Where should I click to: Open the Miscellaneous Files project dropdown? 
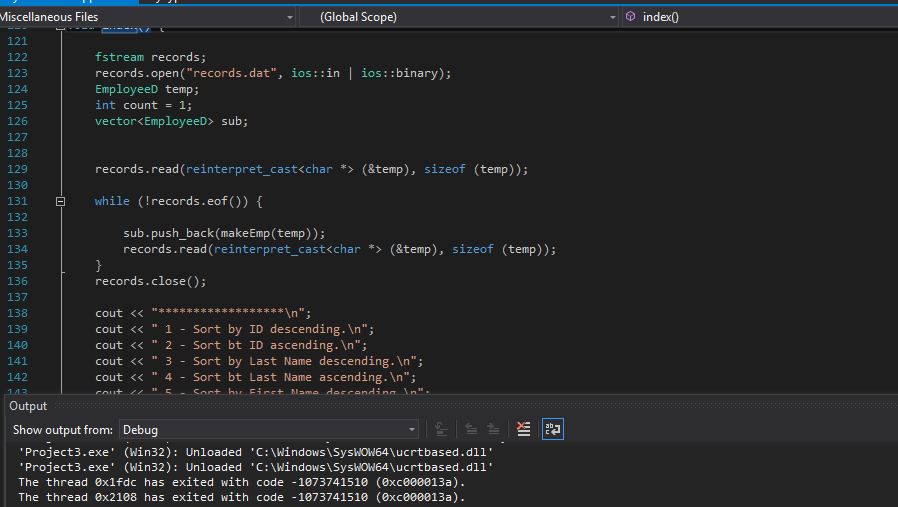pyautogui.click(x=289, y=17)
